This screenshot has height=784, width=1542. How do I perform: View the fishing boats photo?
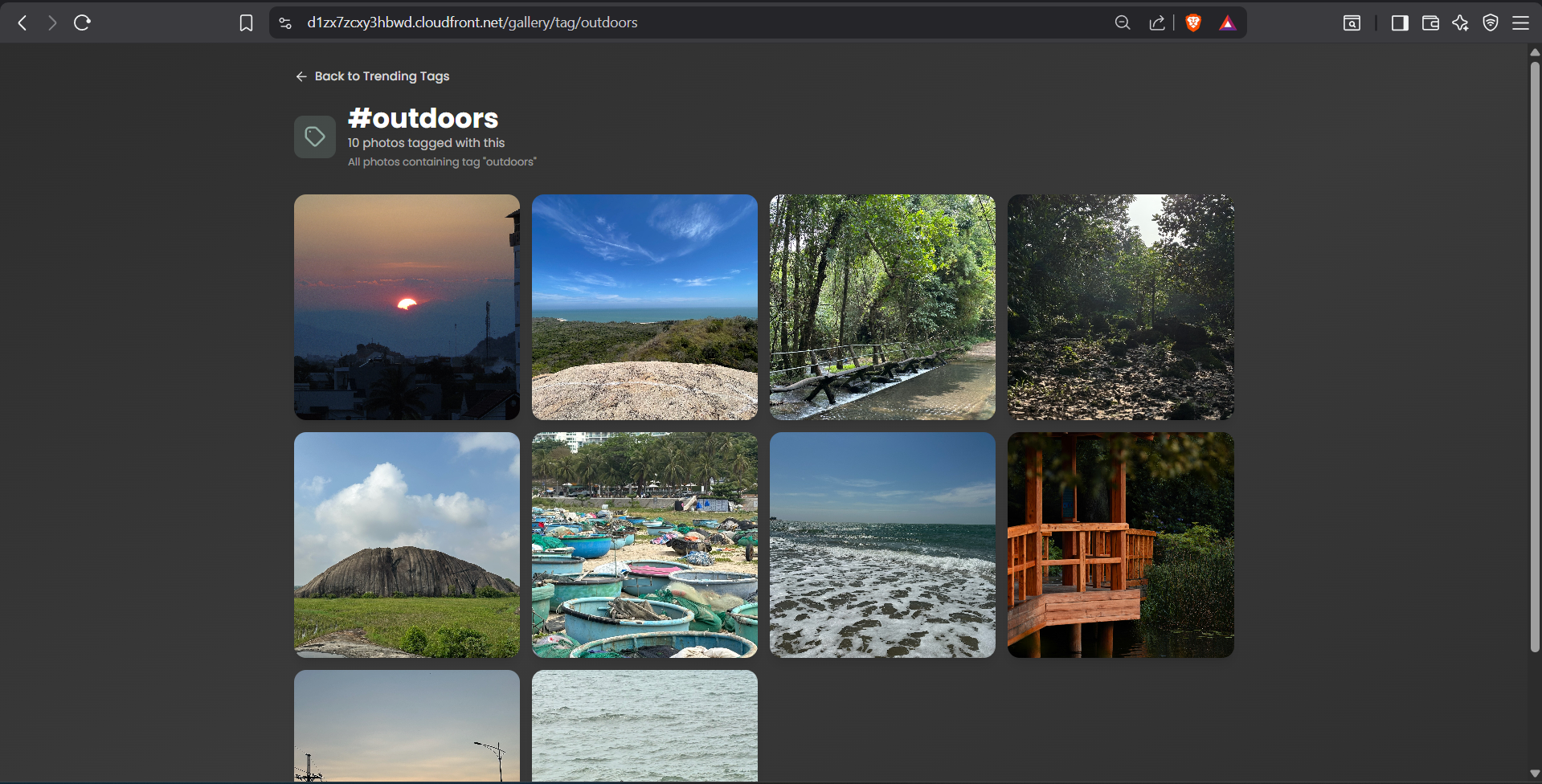pos(644,544)
